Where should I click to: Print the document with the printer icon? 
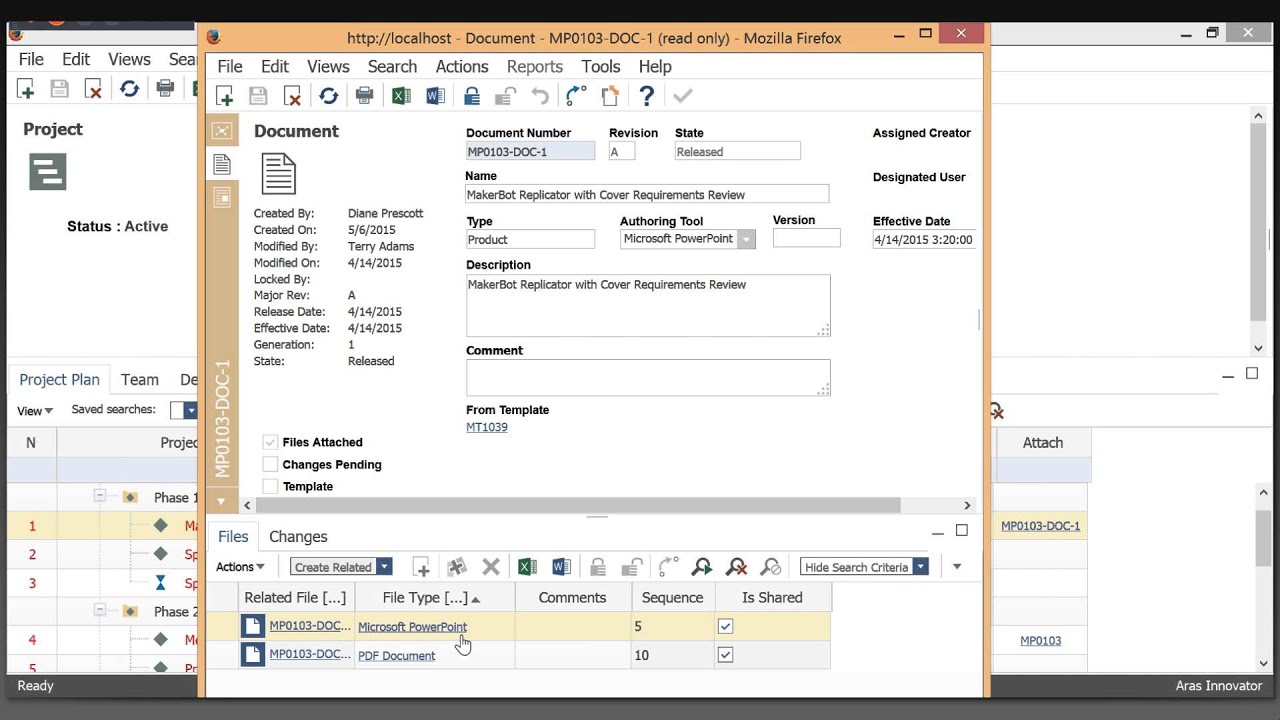[x=364, y=96]
